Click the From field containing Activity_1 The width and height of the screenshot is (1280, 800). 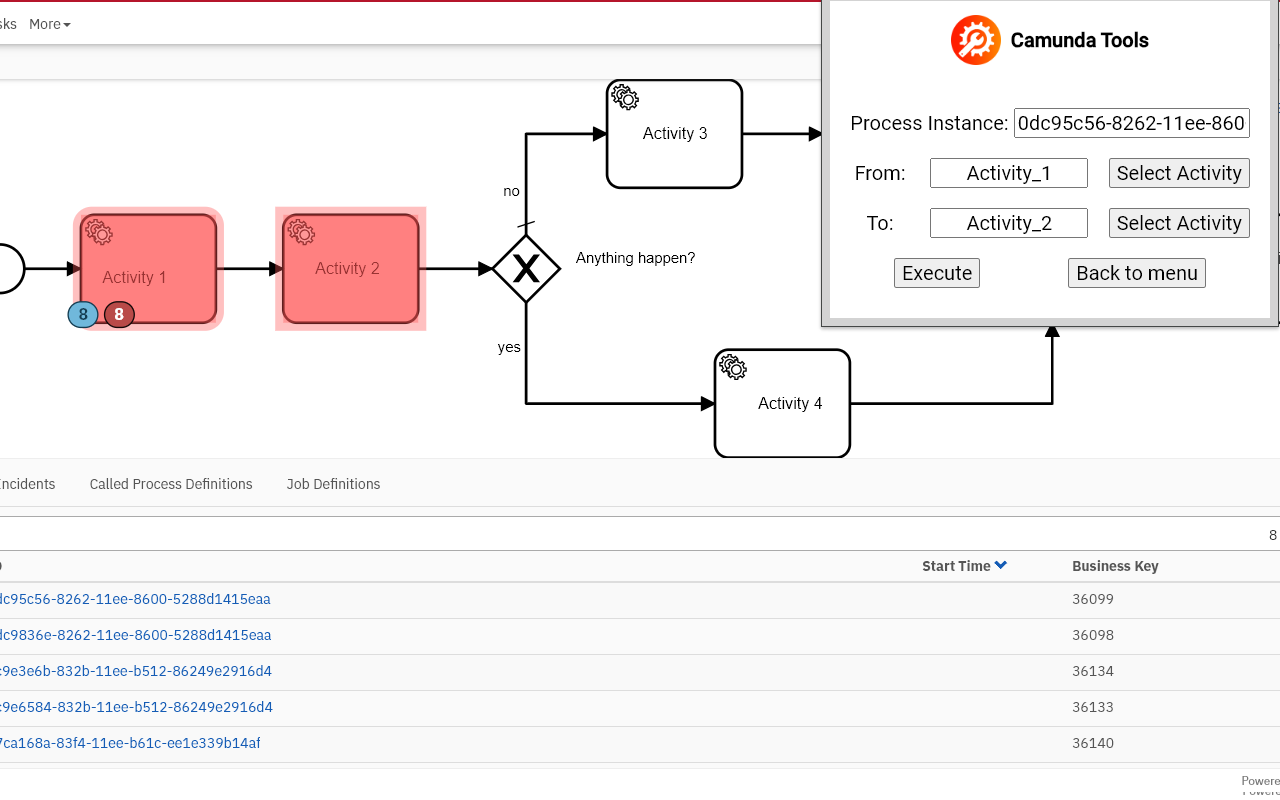tap(1008, 173)
